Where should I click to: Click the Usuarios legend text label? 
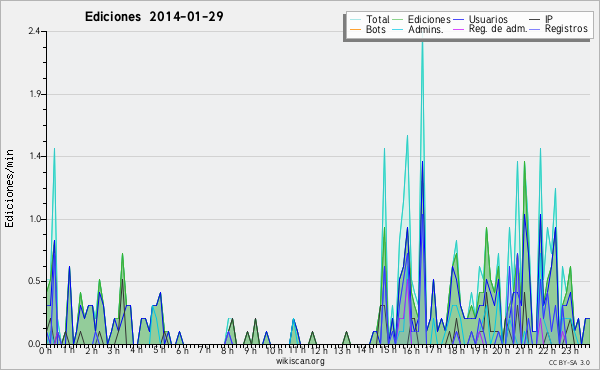coord(488,19)
